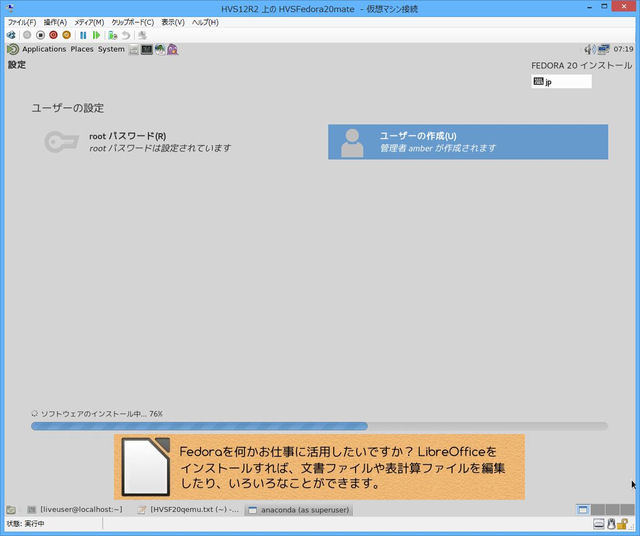Click the Revert undo arrow icon

126,35
